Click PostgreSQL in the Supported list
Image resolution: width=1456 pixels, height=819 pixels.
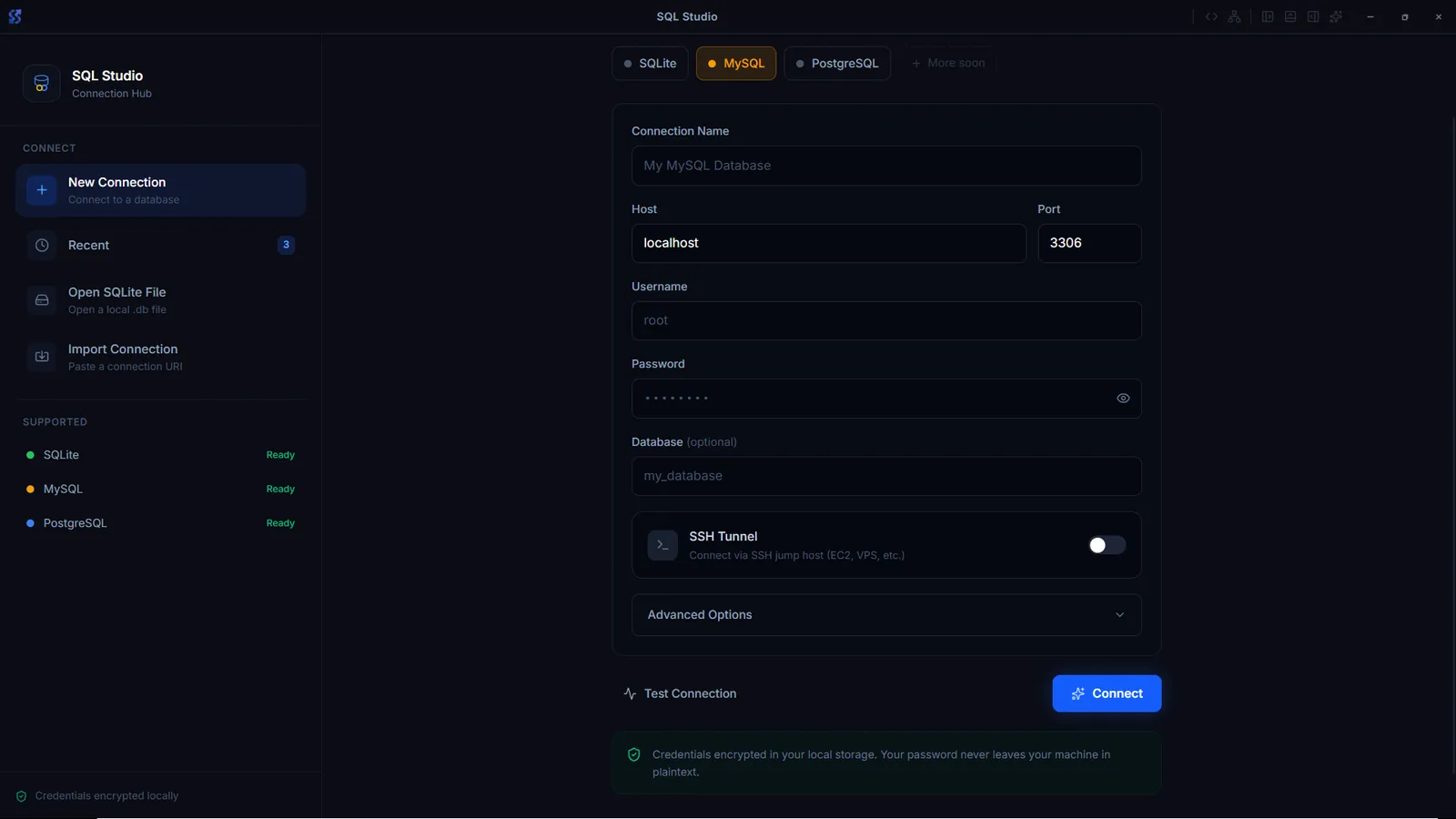pos(75,523)
